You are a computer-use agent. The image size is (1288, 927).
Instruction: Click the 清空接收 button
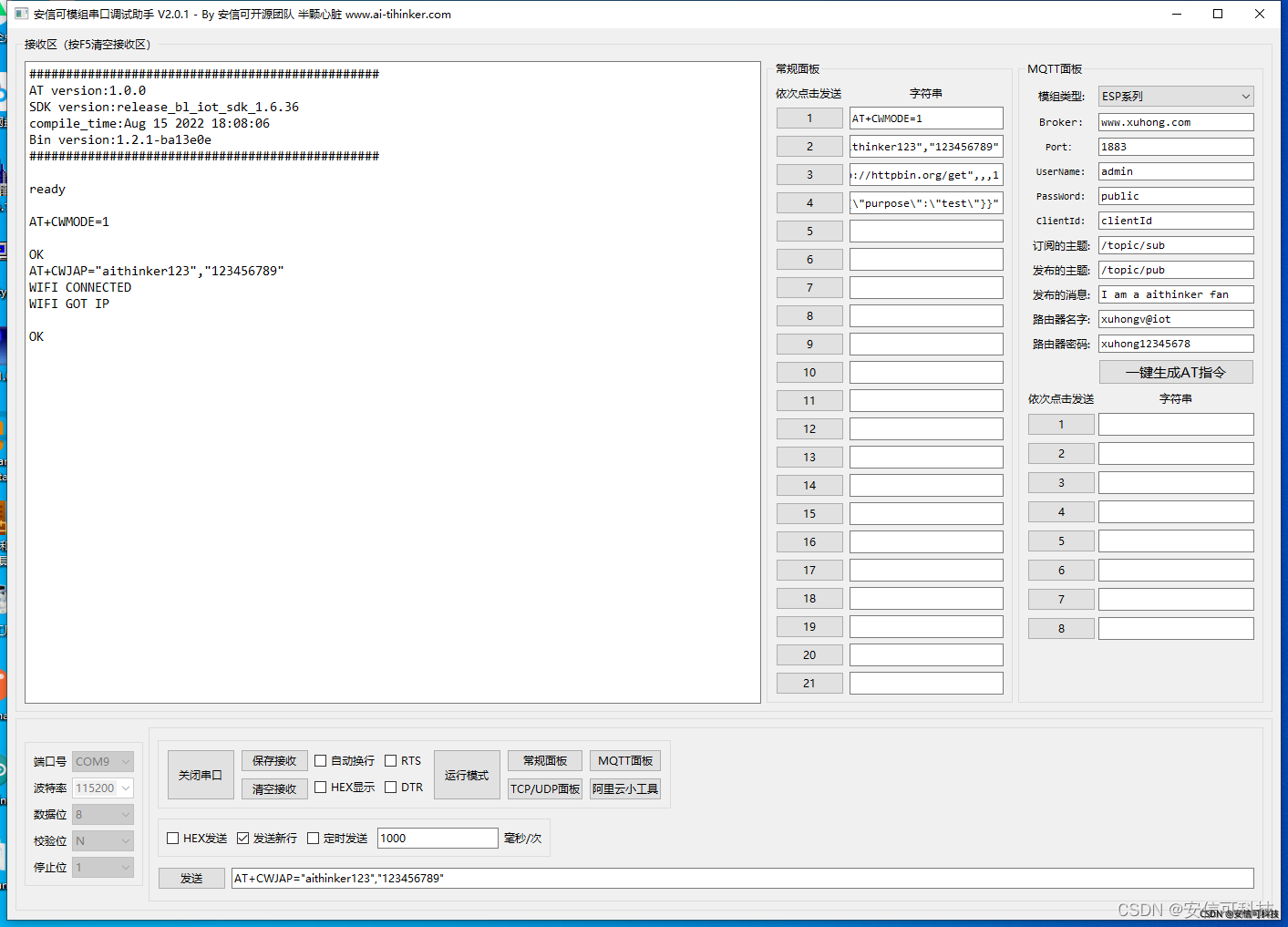pos(274,788)
